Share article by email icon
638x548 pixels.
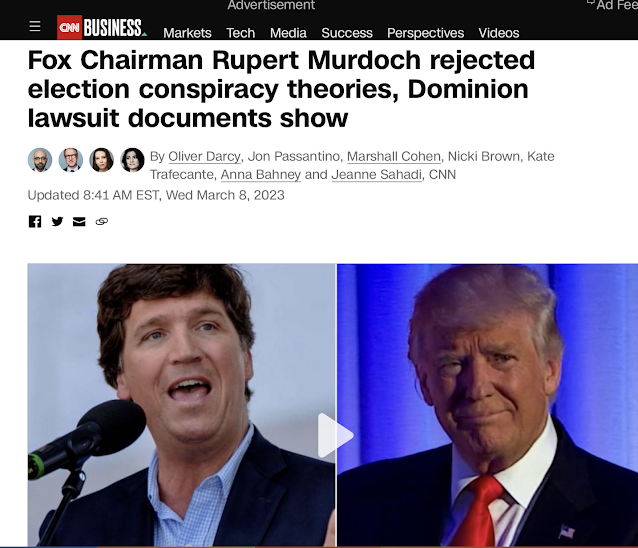click(x=79, y=221)
